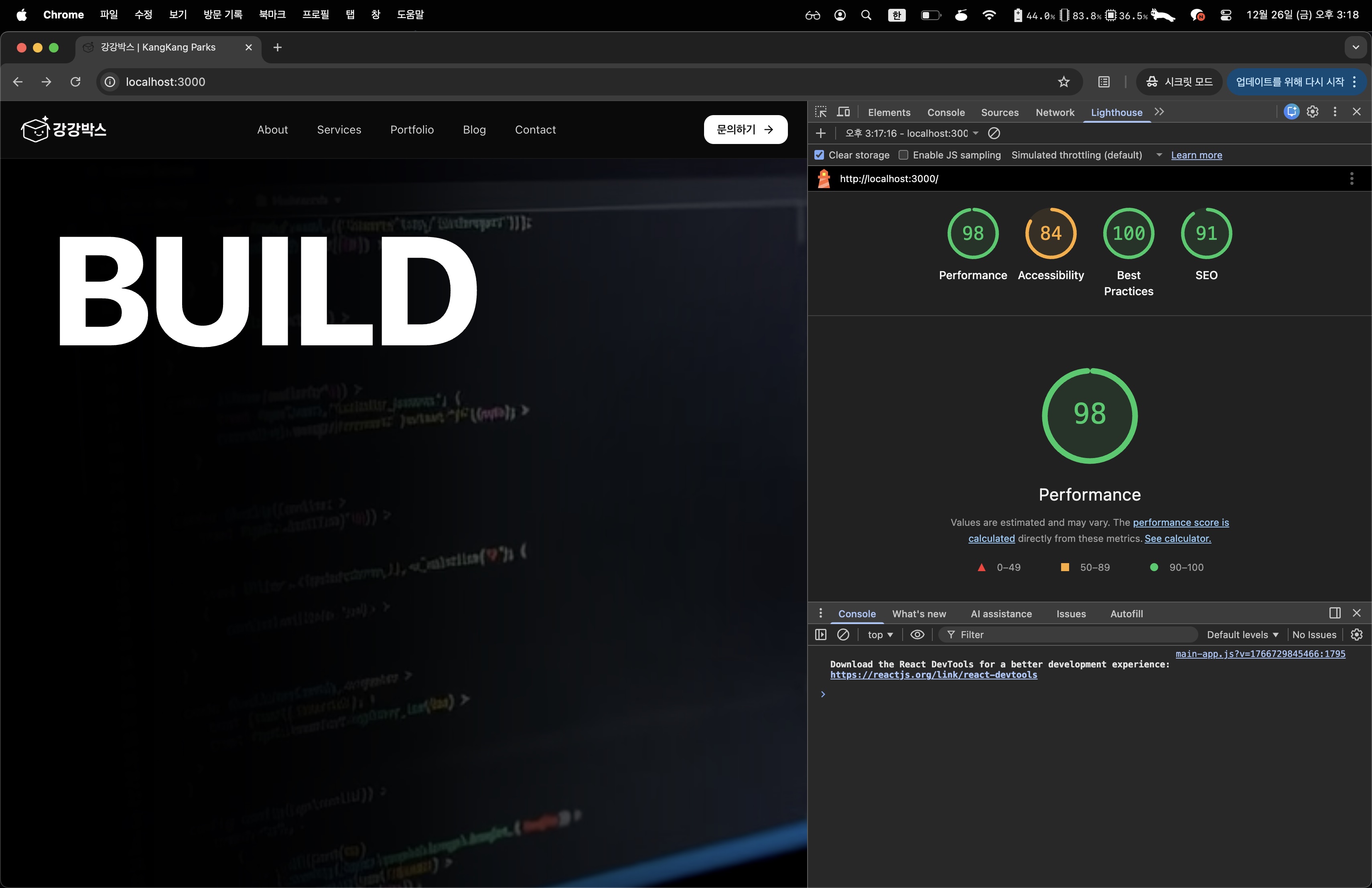Toggle the device toolbar icon
Image resolution: width=1372 pixels, height=888 pixels.
click(843, 112)
